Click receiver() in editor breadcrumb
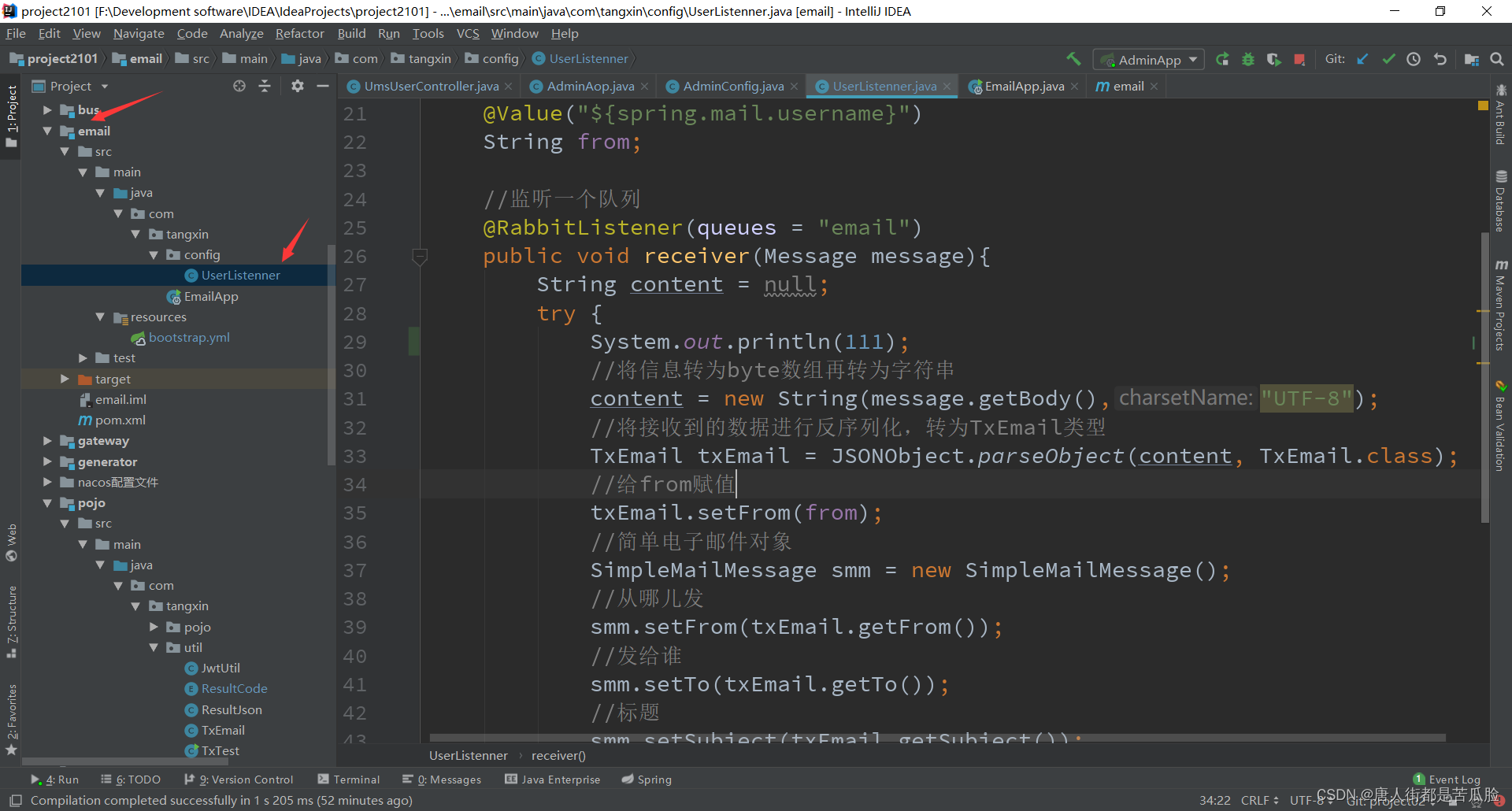Screen dimensions: 1512x811 [558, 755]
